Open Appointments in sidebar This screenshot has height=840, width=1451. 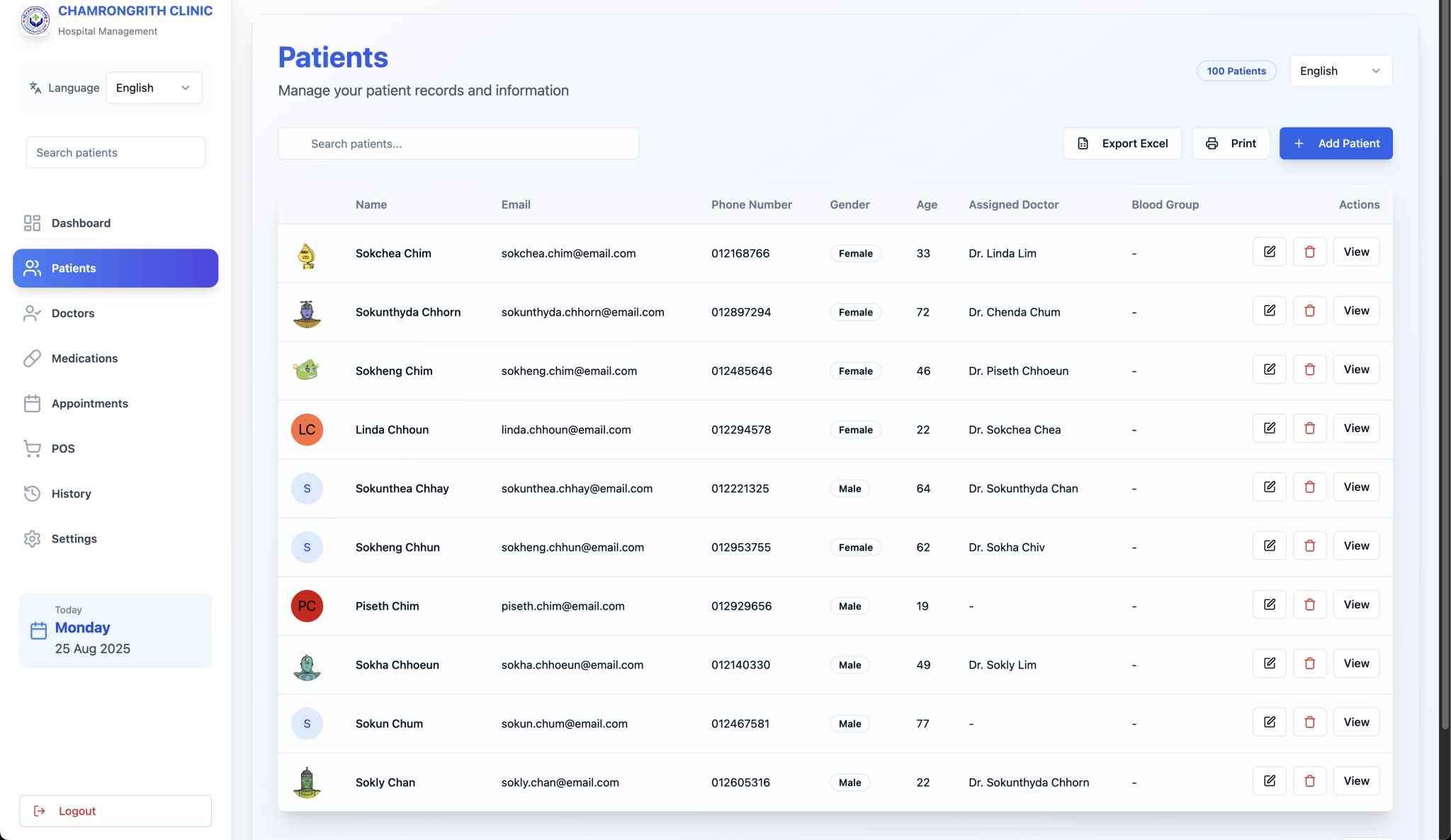point(89,404)
